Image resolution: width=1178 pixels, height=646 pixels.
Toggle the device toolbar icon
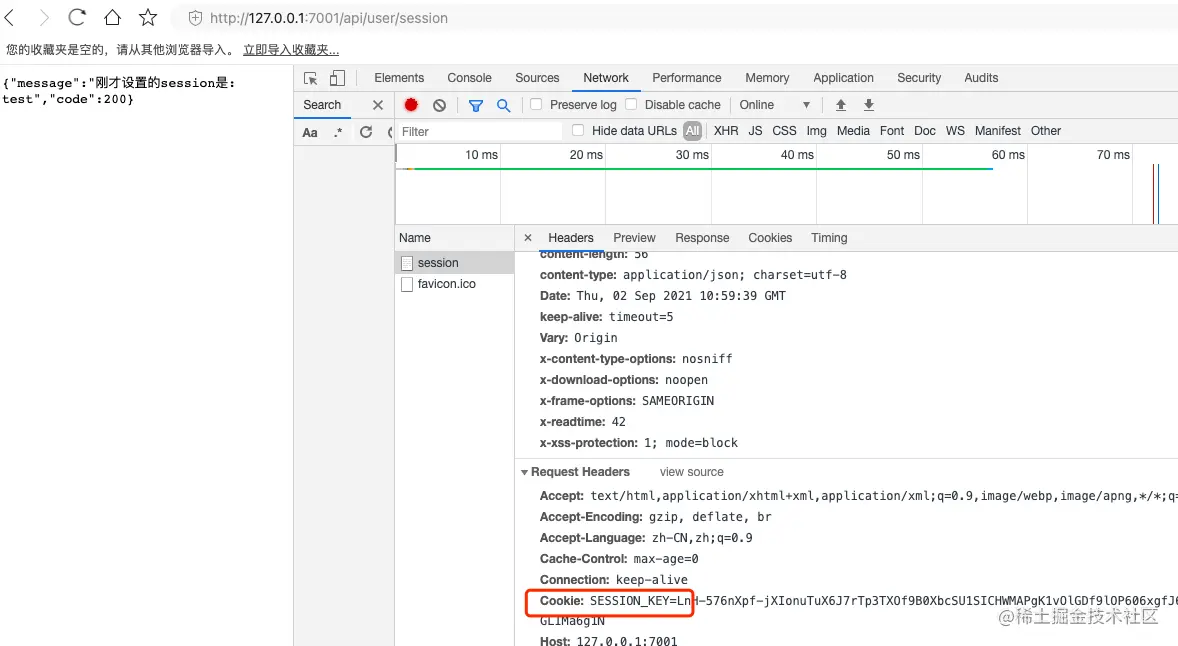(337, 78)
